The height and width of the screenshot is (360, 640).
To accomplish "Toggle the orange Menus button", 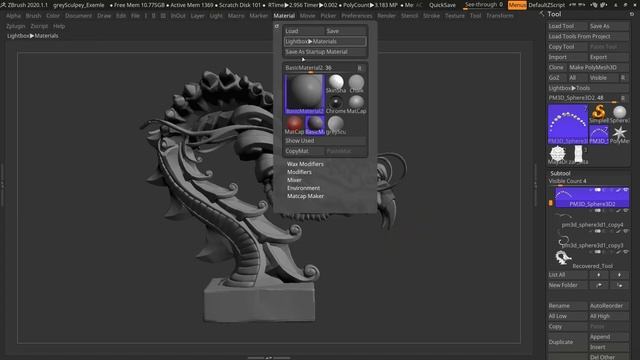I will [517, 5].
